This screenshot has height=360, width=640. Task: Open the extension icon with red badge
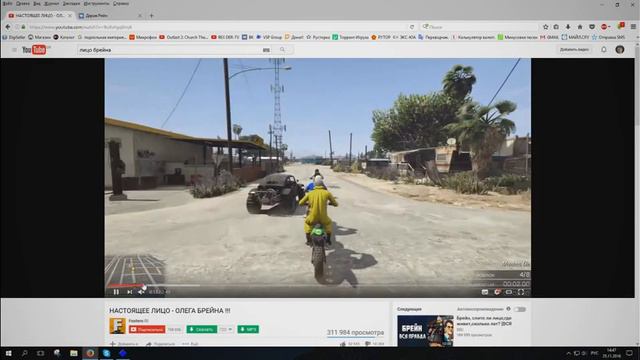pos(621,26)
